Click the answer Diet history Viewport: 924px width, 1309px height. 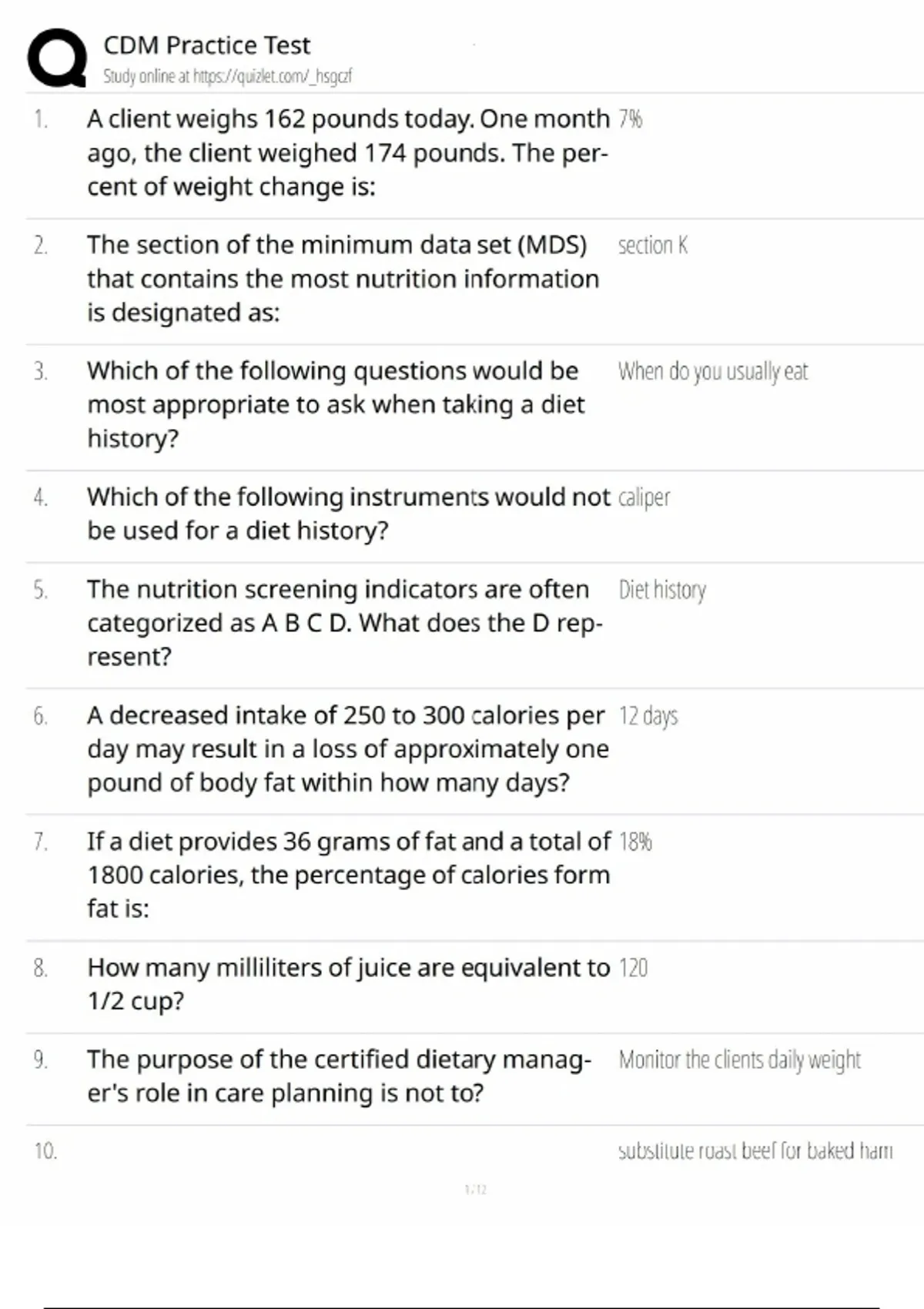tap(662, 590)
